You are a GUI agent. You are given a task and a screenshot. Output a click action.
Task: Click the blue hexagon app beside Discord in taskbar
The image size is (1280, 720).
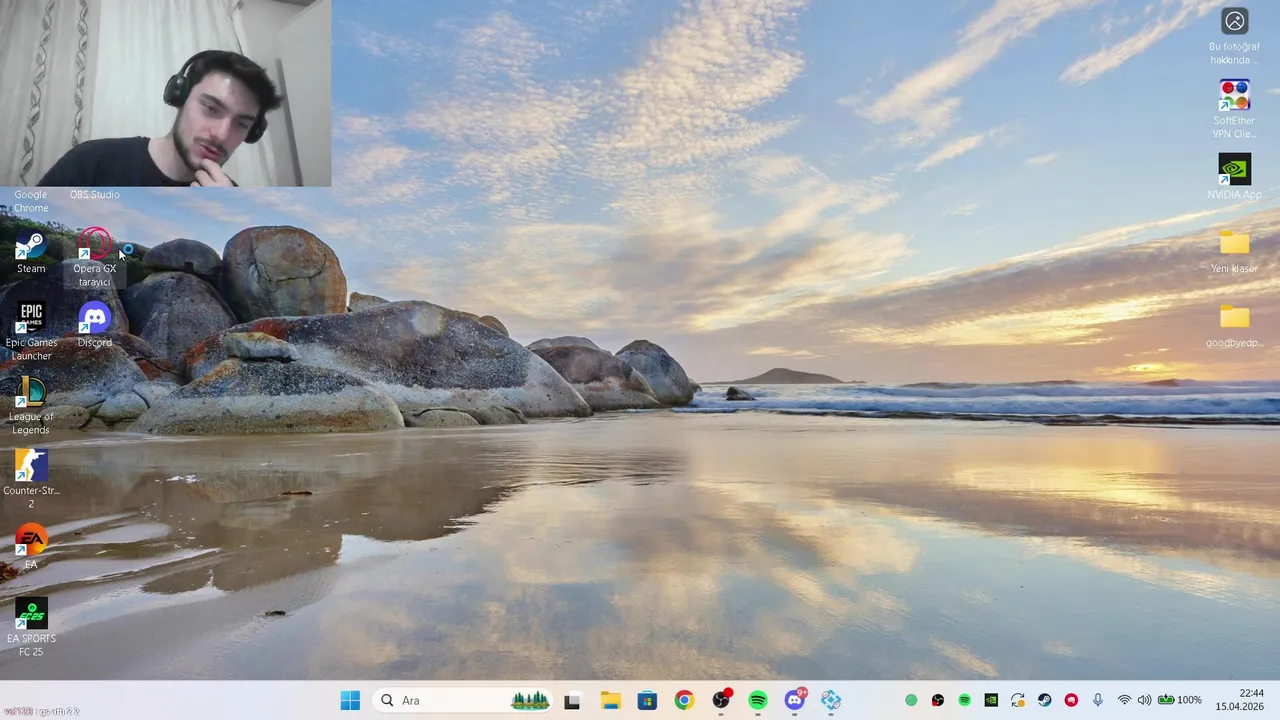point(831,700)
